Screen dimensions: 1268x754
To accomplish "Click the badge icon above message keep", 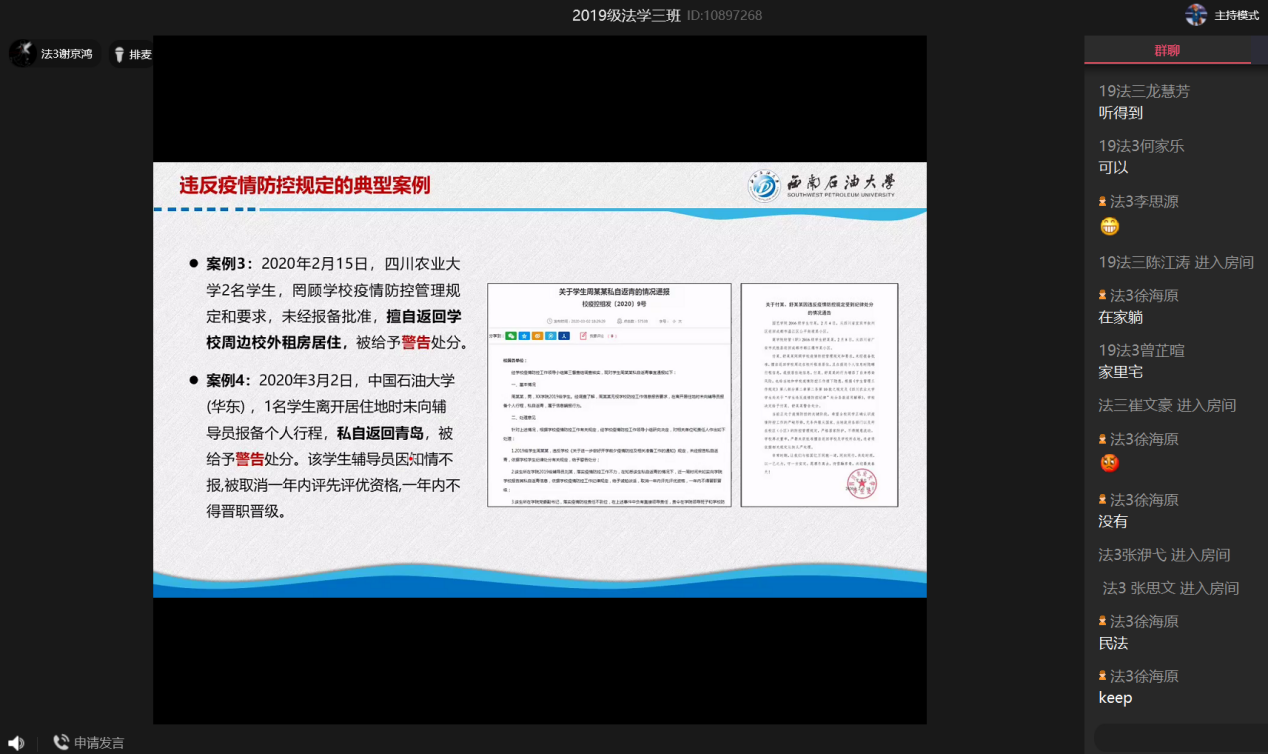I will tap(1103, 676).
